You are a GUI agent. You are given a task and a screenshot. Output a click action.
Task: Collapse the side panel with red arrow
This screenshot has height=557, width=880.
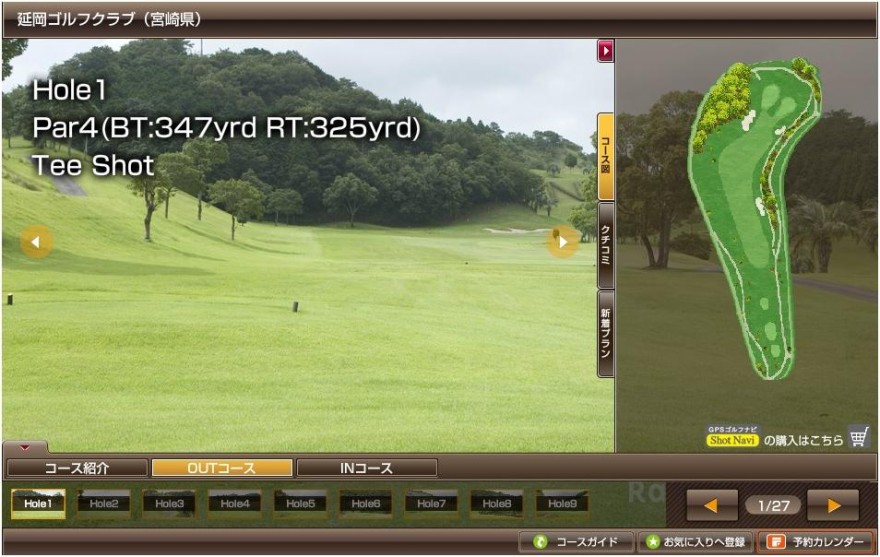605,51
